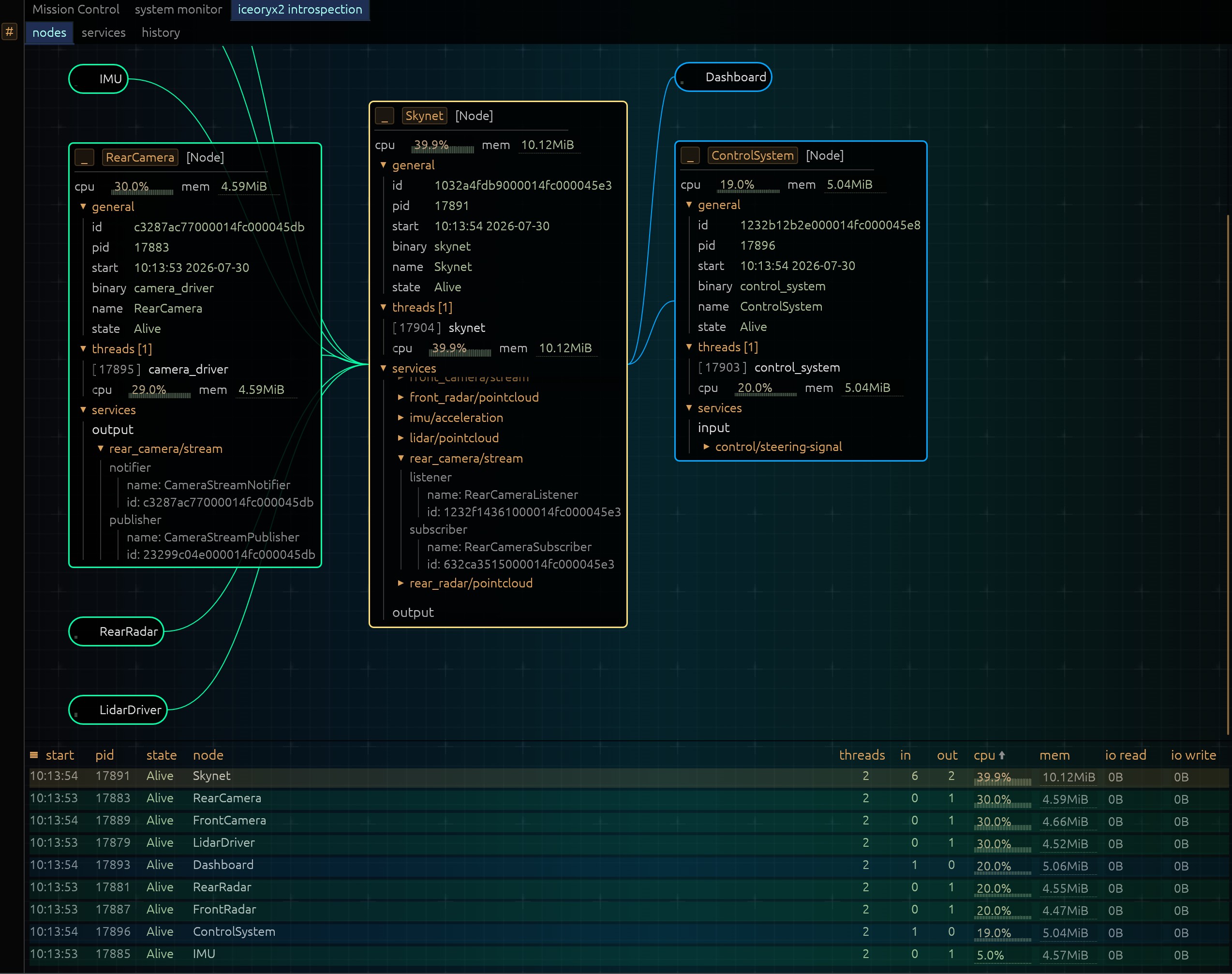Collapse the RearCamera node with its underscore button

coord(84,158)
